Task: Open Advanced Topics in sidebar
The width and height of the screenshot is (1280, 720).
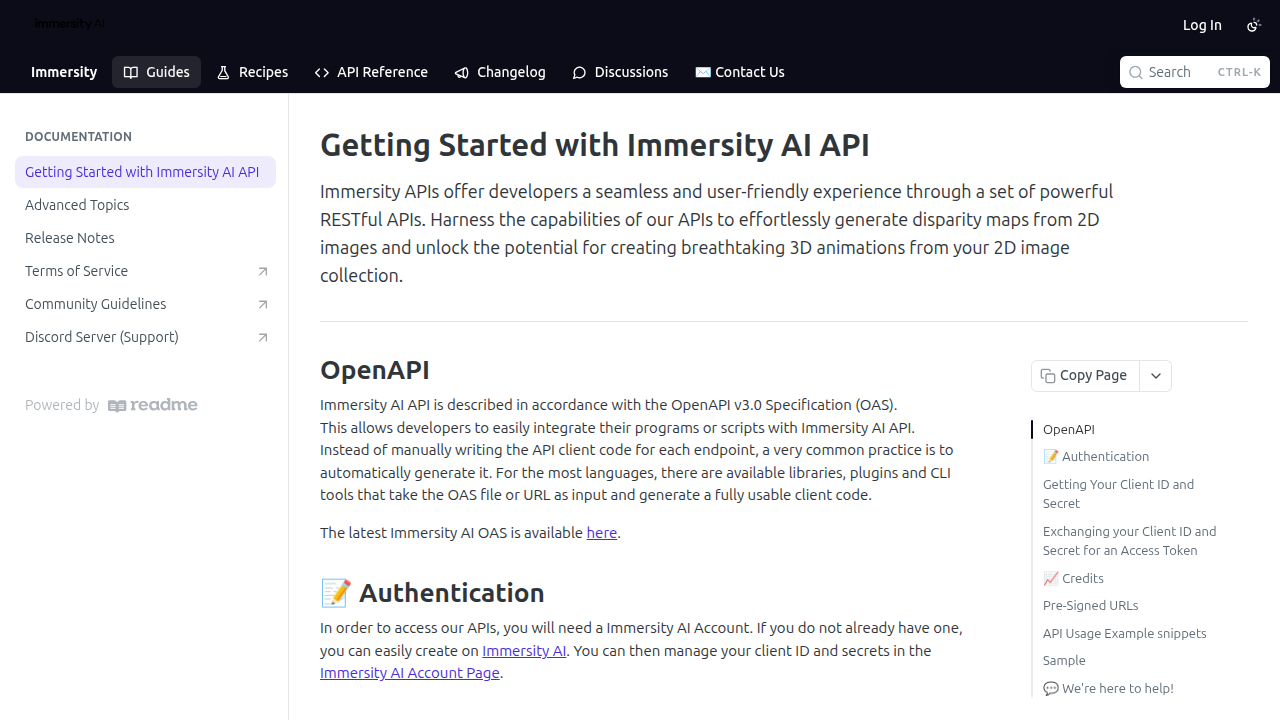Action: [x=145, y=205]
